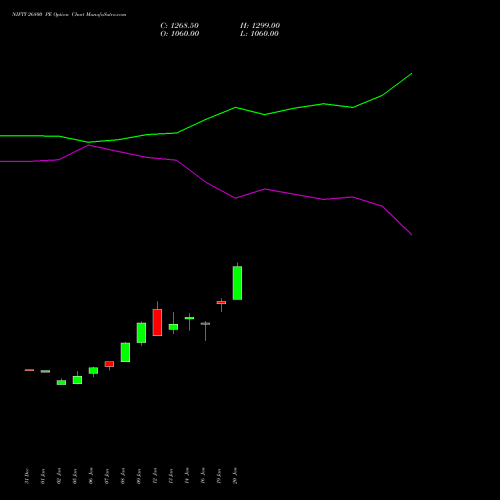Select the large red candle for 12 Jan

(157, 322)
